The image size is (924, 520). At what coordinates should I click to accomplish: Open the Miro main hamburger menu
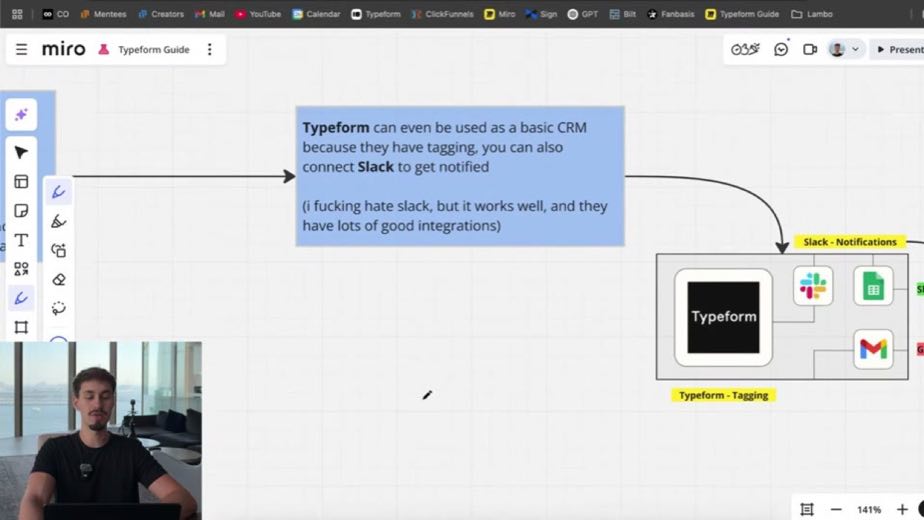pyautogui.click(x=21, y=50)
